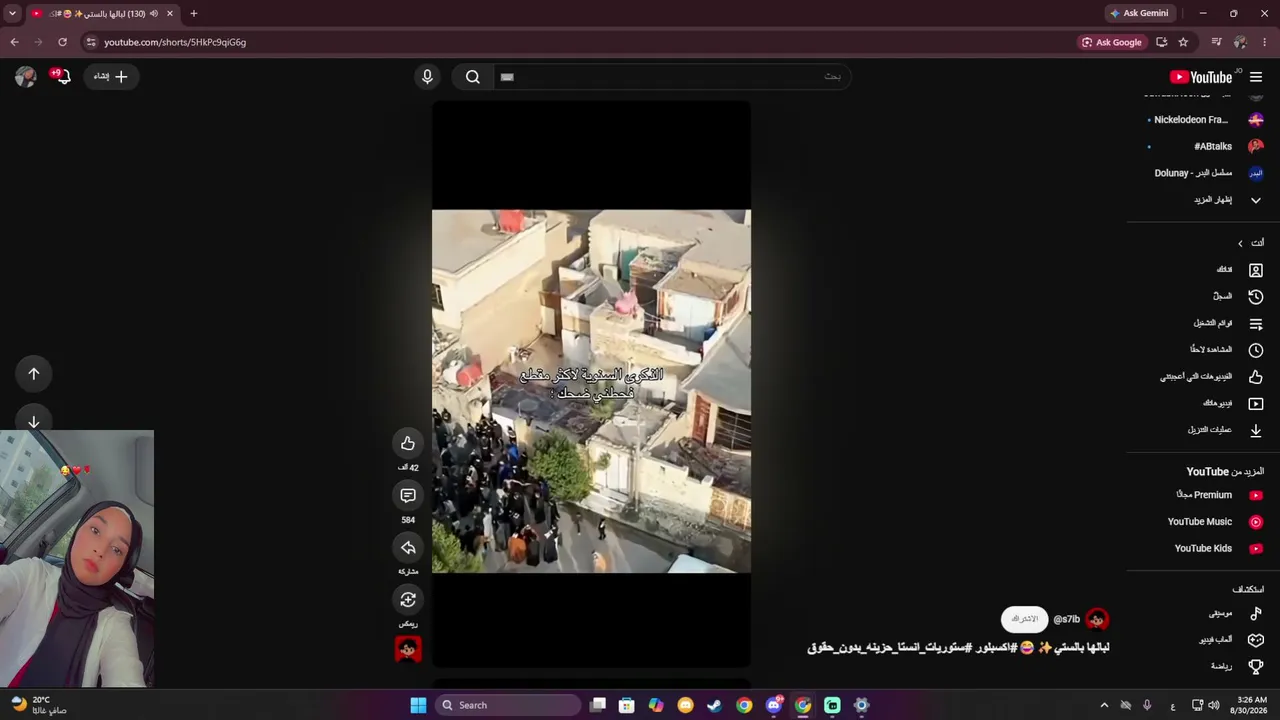1280x720 pixels.
Task: Open install app icon in address bar
Action: pyautogui.click(x=1161, y=42)
